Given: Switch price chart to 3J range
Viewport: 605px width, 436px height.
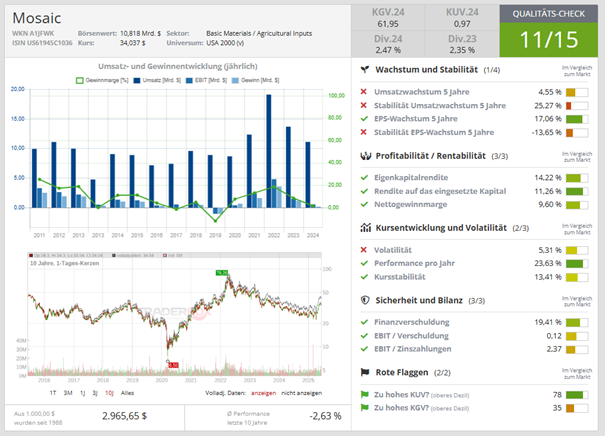Looking at the screenshot, I should click(x=95, y=393).
